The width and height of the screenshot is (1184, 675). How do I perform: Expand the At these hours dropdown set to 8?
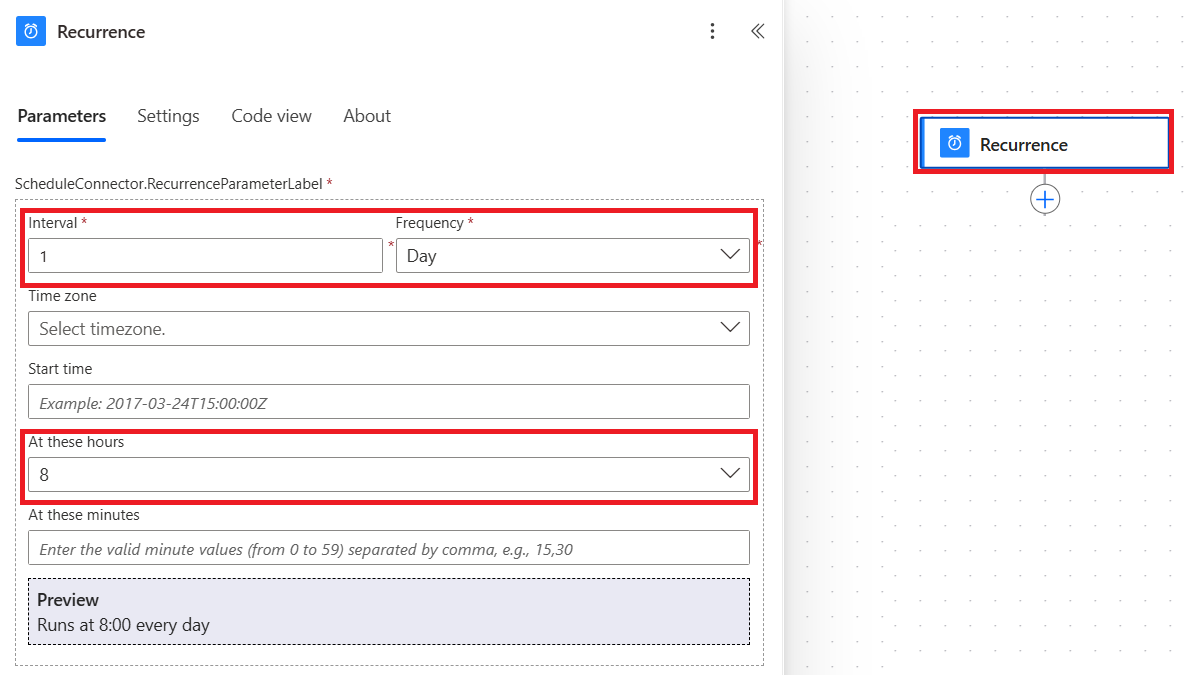coord(390,474)
